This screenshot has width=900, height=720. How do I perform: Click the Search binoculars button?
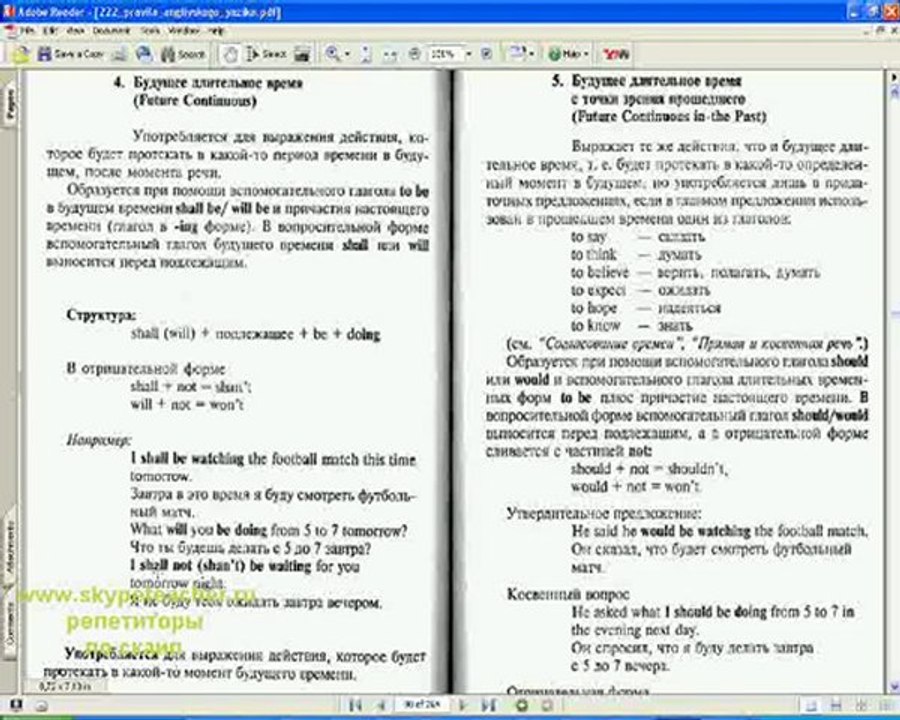pyautogui.click(x=184, y=55)
